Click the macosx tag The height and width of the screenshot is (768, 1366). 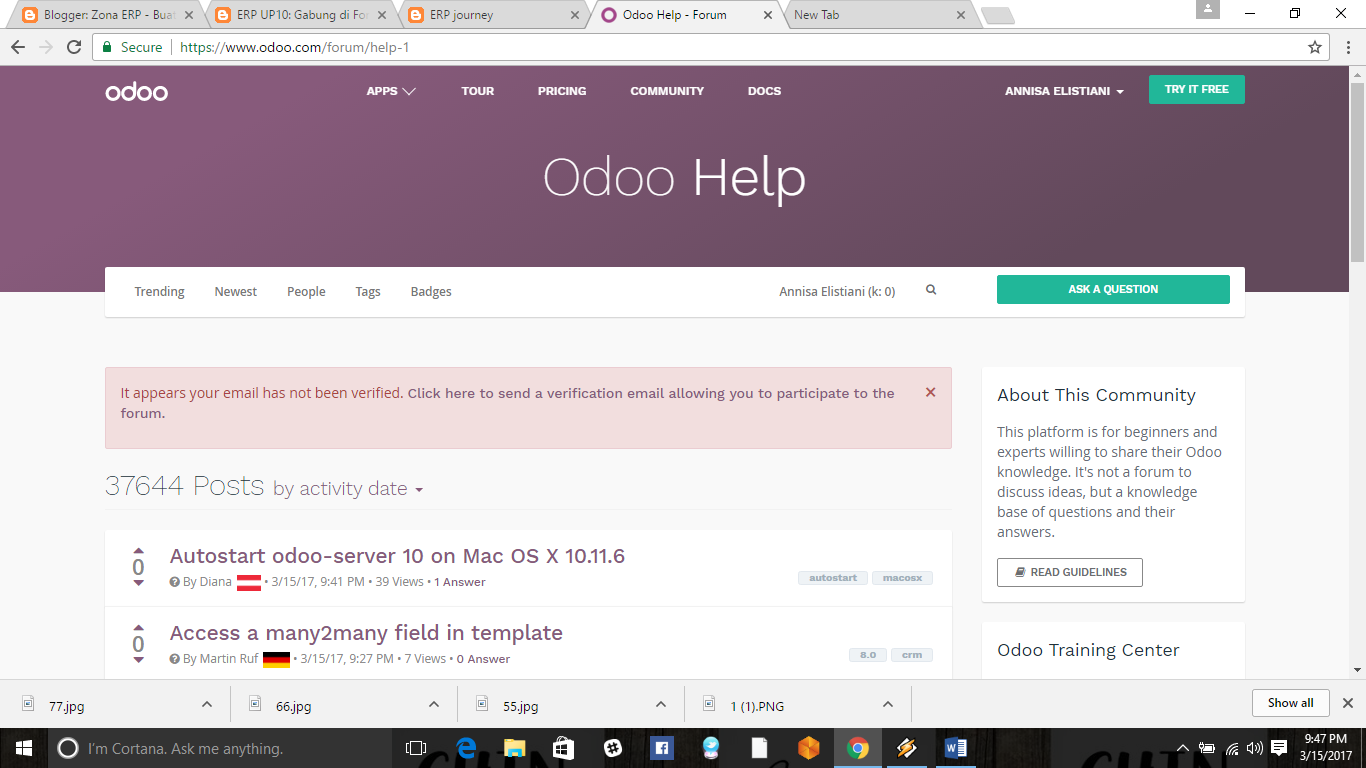[902, 578]
